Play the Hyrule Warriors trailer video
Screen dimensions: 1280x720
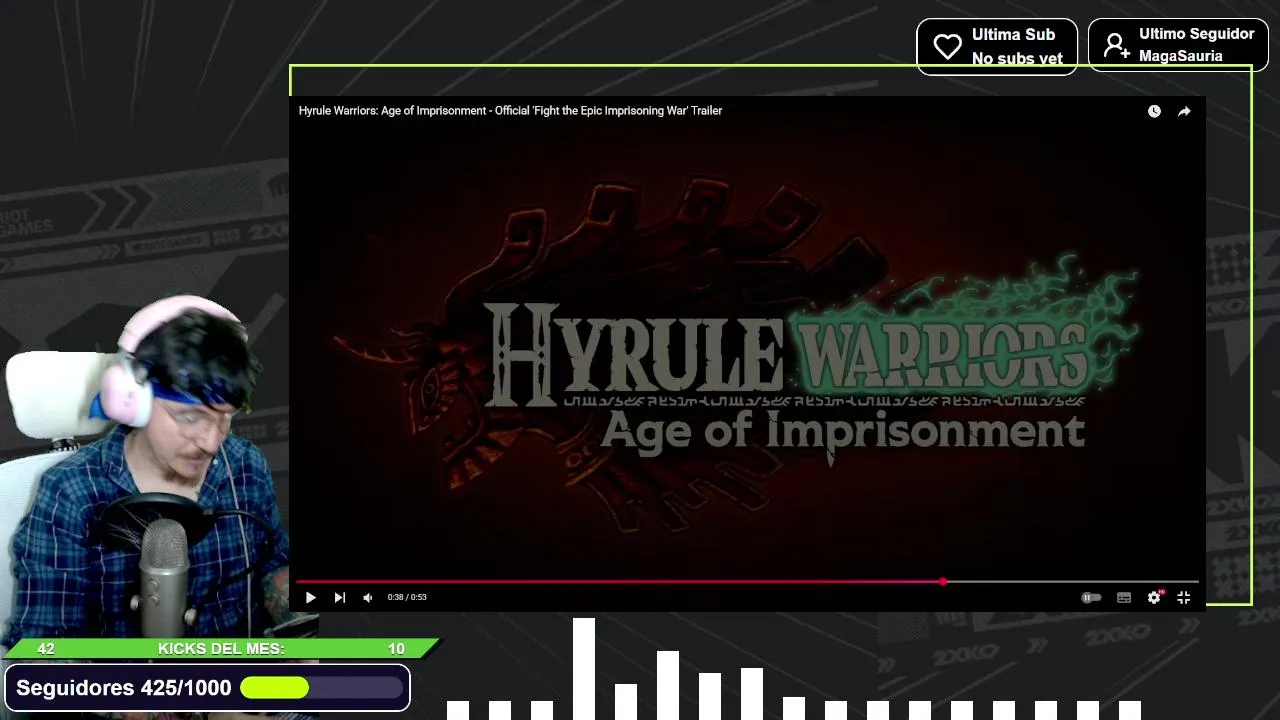click(x=310, y=597)
